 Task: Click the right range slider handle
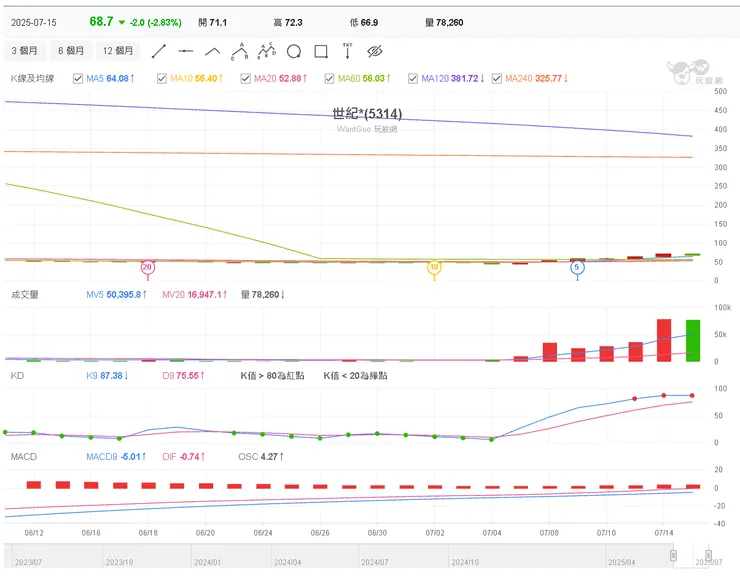(708, 555)
